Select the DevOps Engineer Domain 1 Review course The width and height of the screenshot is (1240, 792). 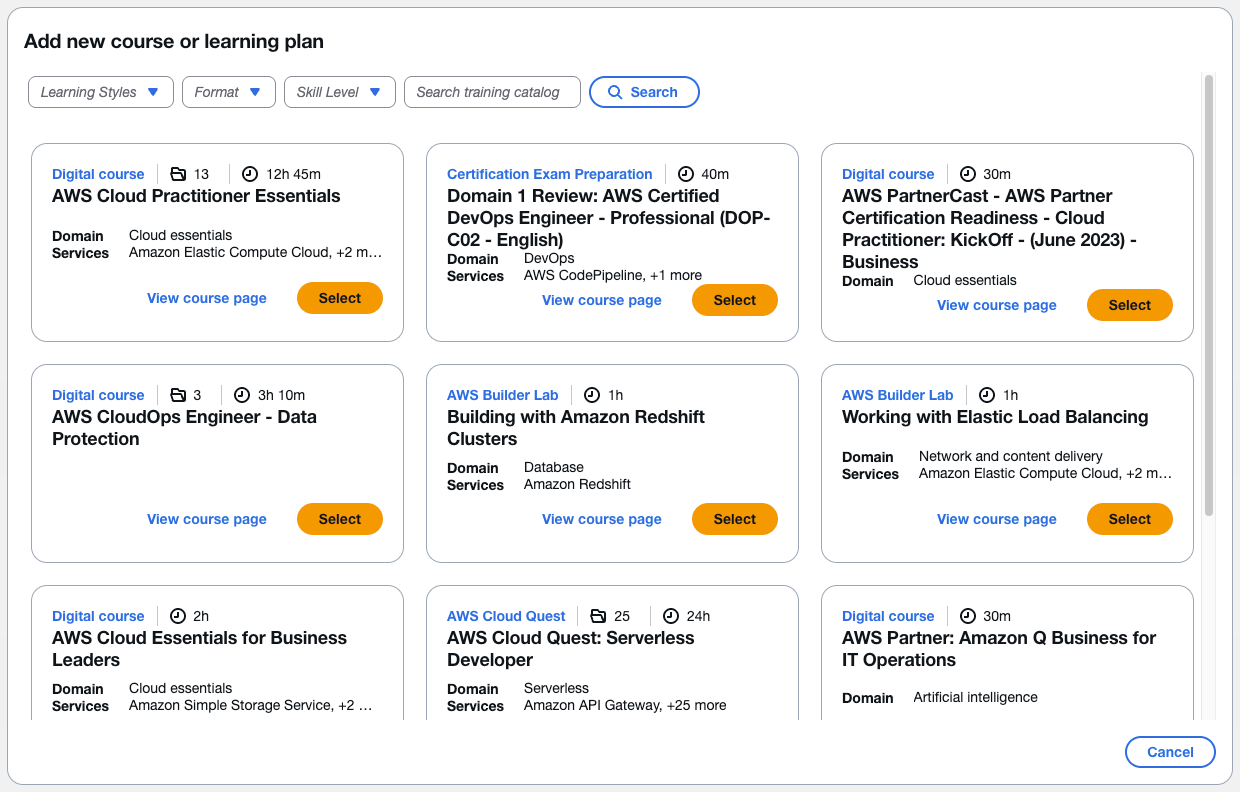pyautogui.click(x=734, y=300)
